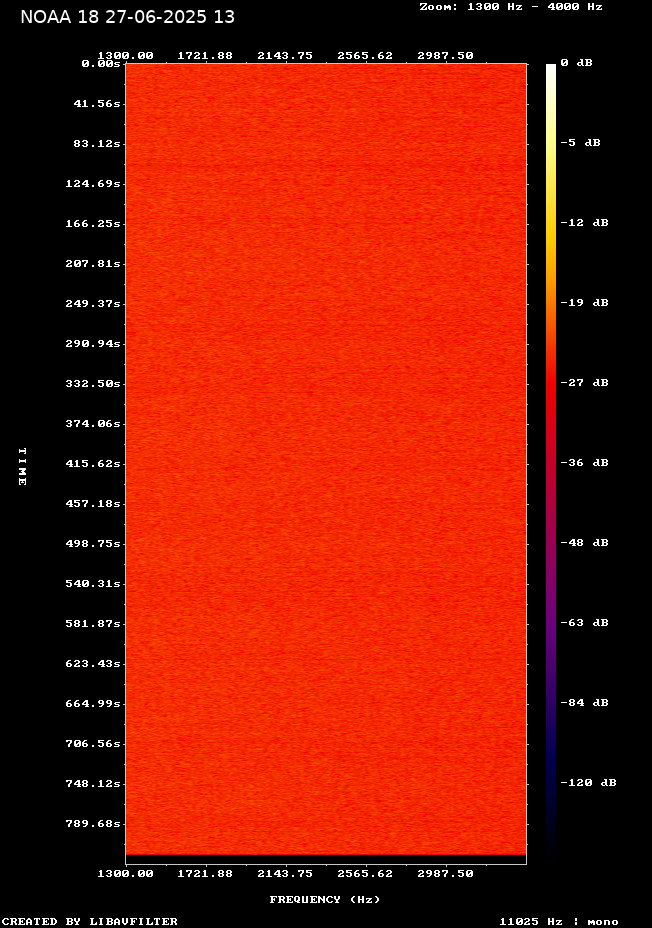Click the -63 dB color scale label
Screen dimensions: 652x928
pyautogui.click(x=585, y=623)
